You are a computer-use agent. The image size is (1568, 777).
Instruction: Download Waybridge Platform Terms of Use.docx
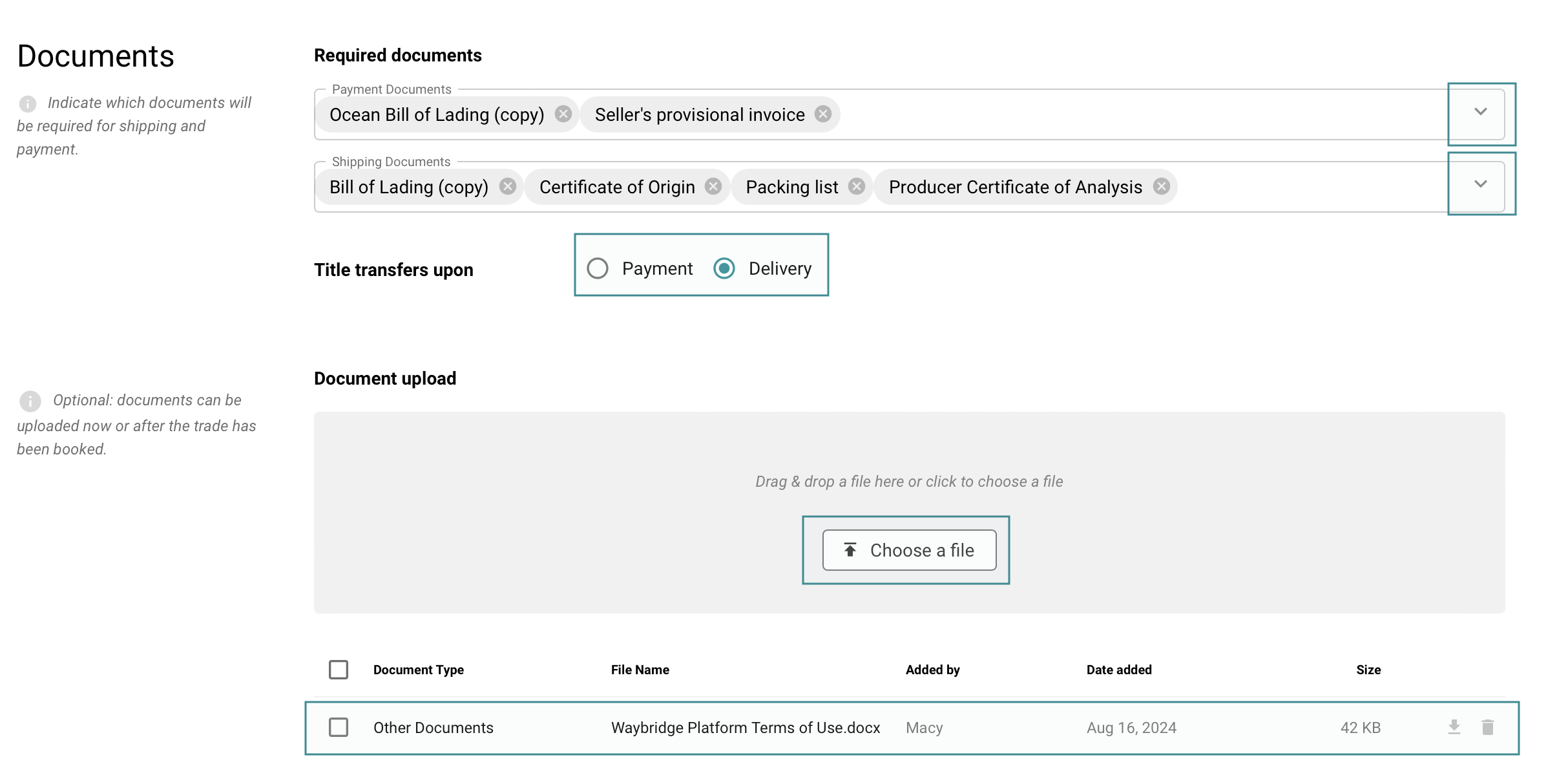(x=1454, y=727)
